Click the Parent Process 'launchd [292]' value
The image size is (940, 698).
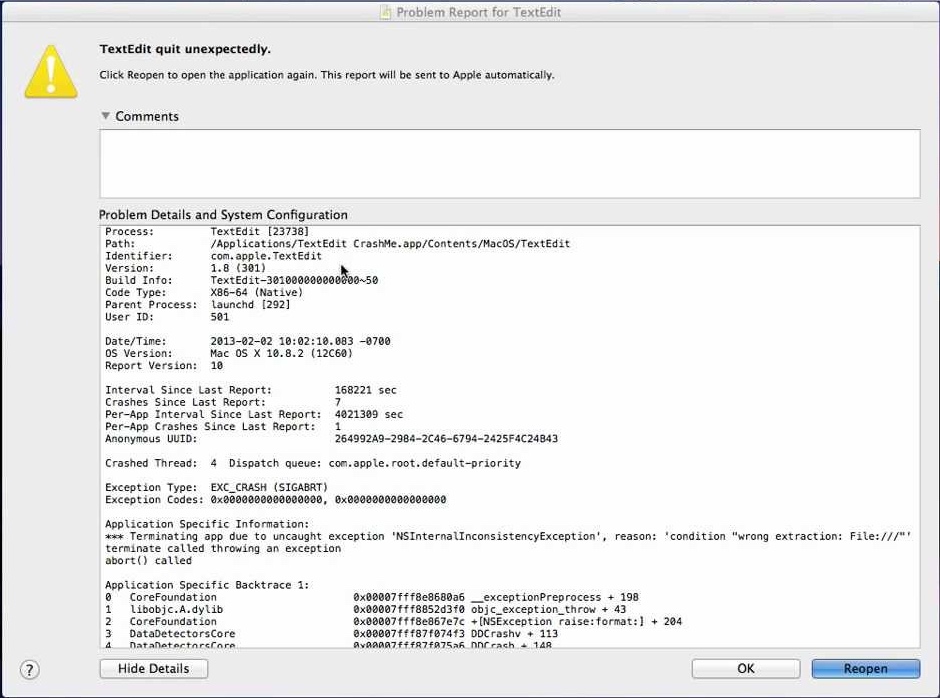[x=251, y=305]
